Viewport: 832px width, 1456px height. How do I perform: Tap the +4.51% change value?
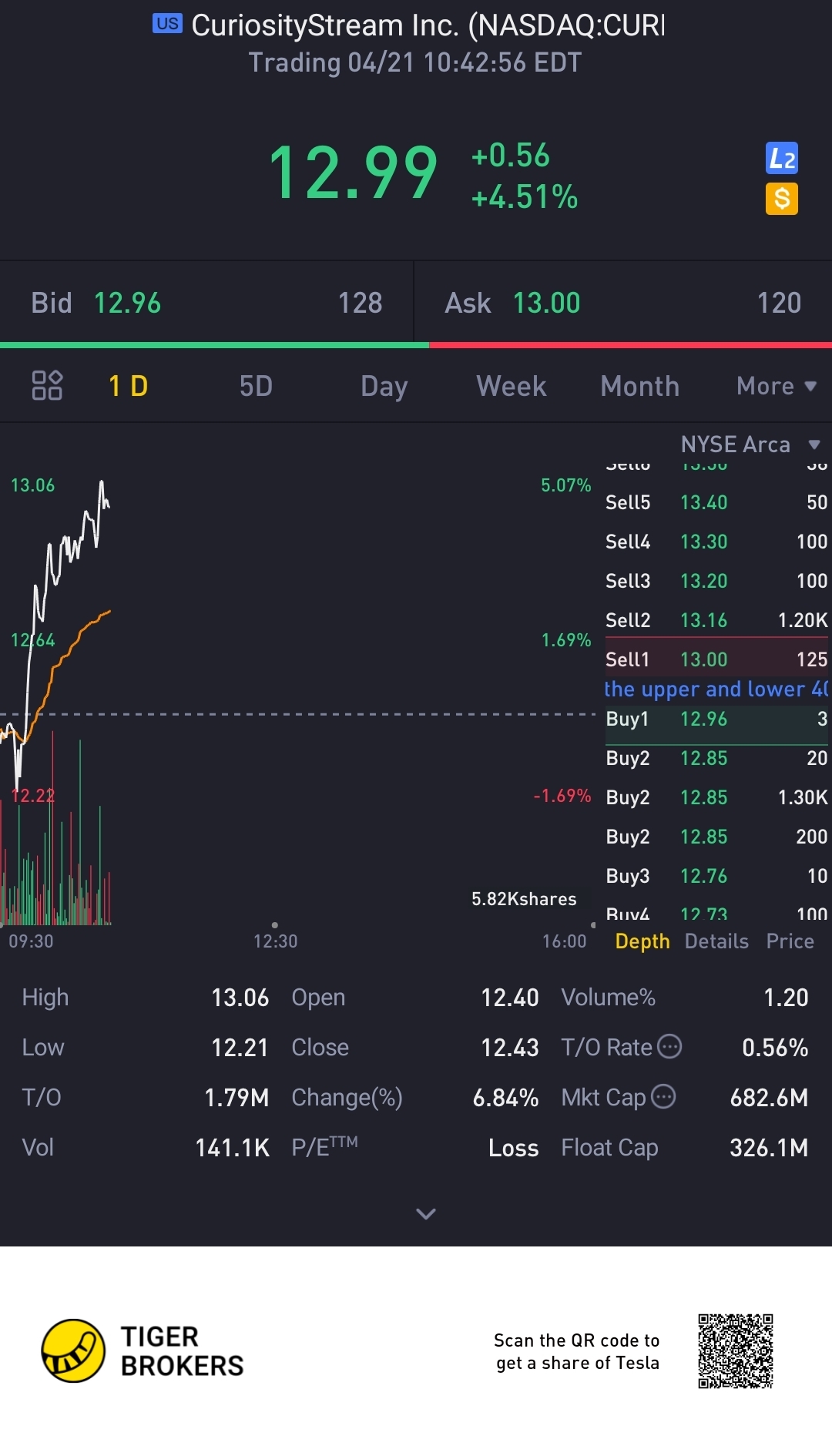(x=524, y=197)
